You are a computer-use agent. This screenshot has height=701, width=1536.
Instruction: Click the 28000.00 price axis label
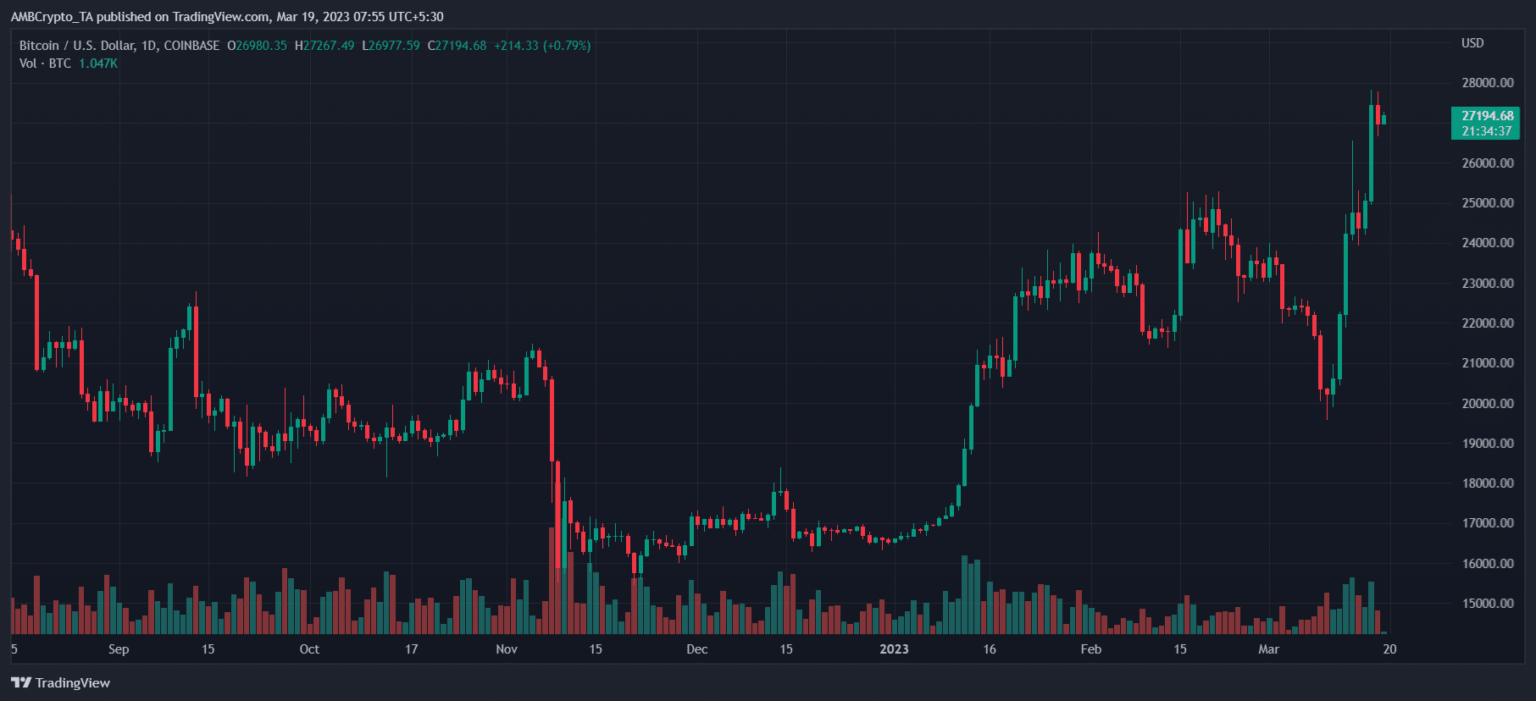point(1484,83)
